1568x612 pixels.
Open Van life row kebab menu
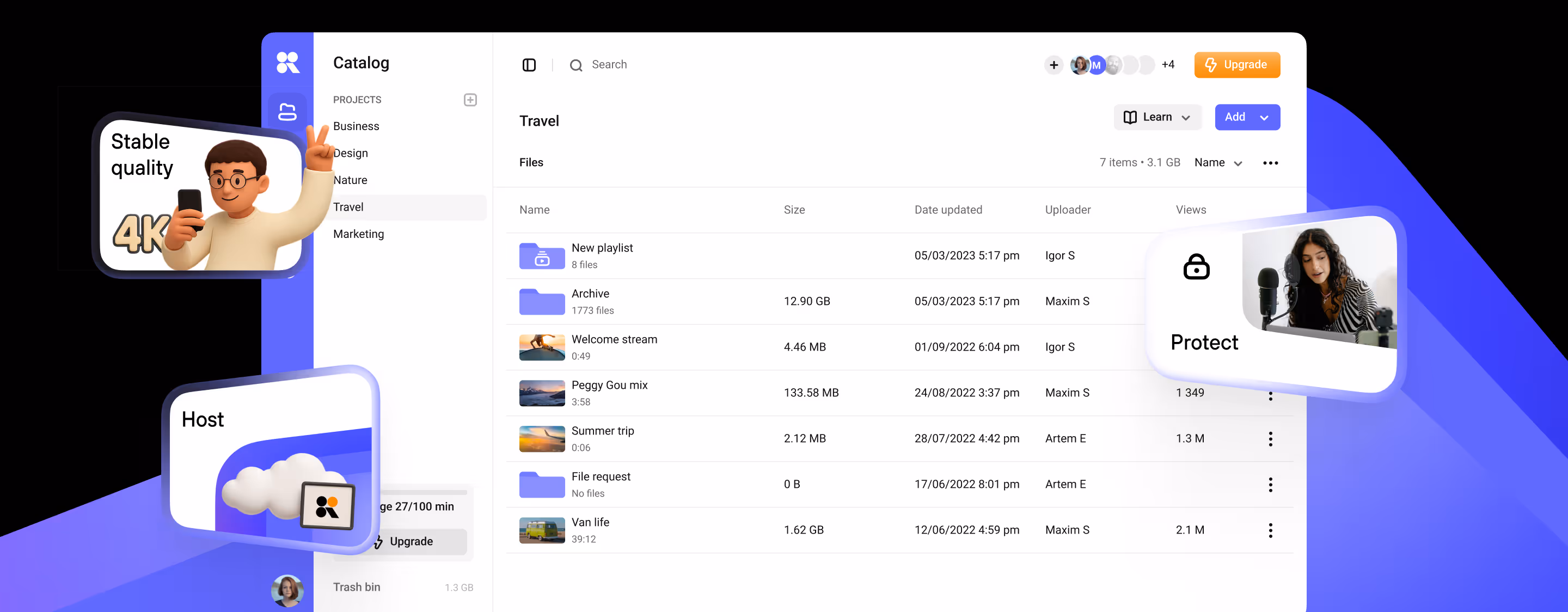pos(1270,530)
